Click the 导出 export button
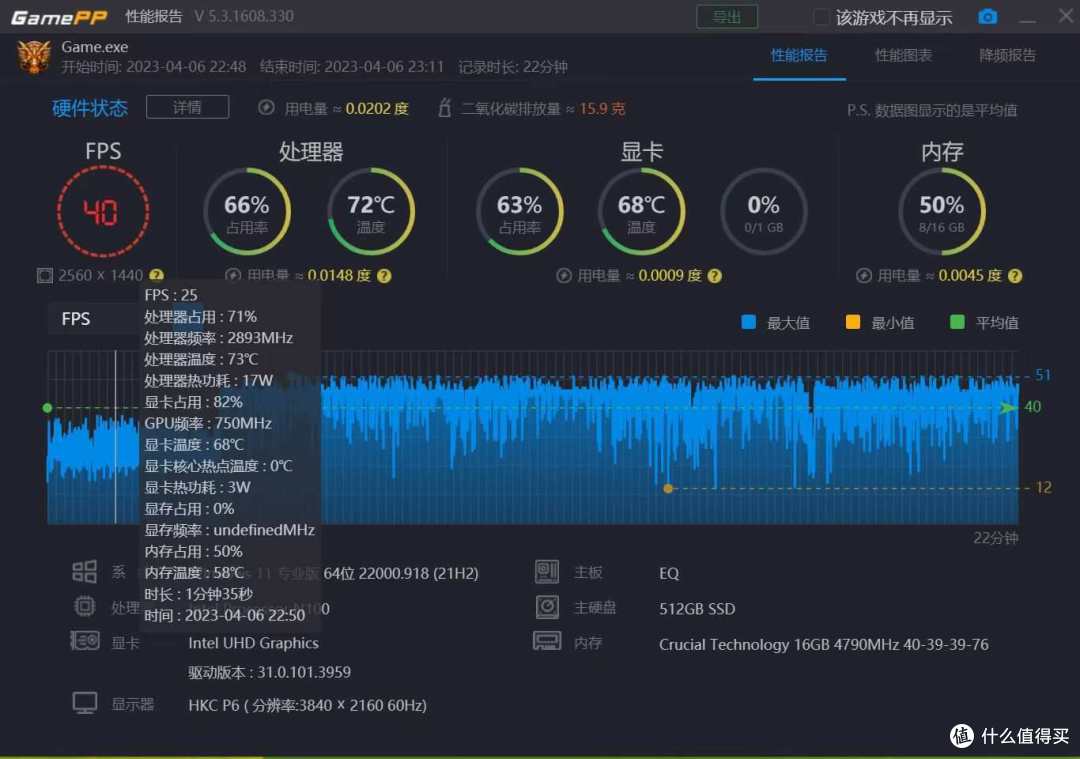Image resolution: width=1080 pixels, height=759 pixels. coord(727,17)
